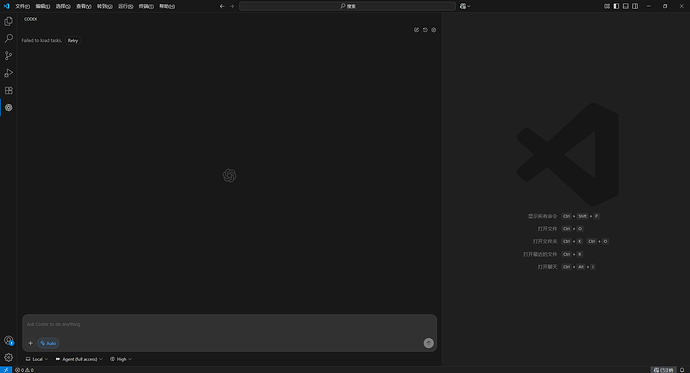The height and width of the screenshot is (373, 690).
Task: Open Codex settings gear in panel header
Action: [x=433, y=30]
